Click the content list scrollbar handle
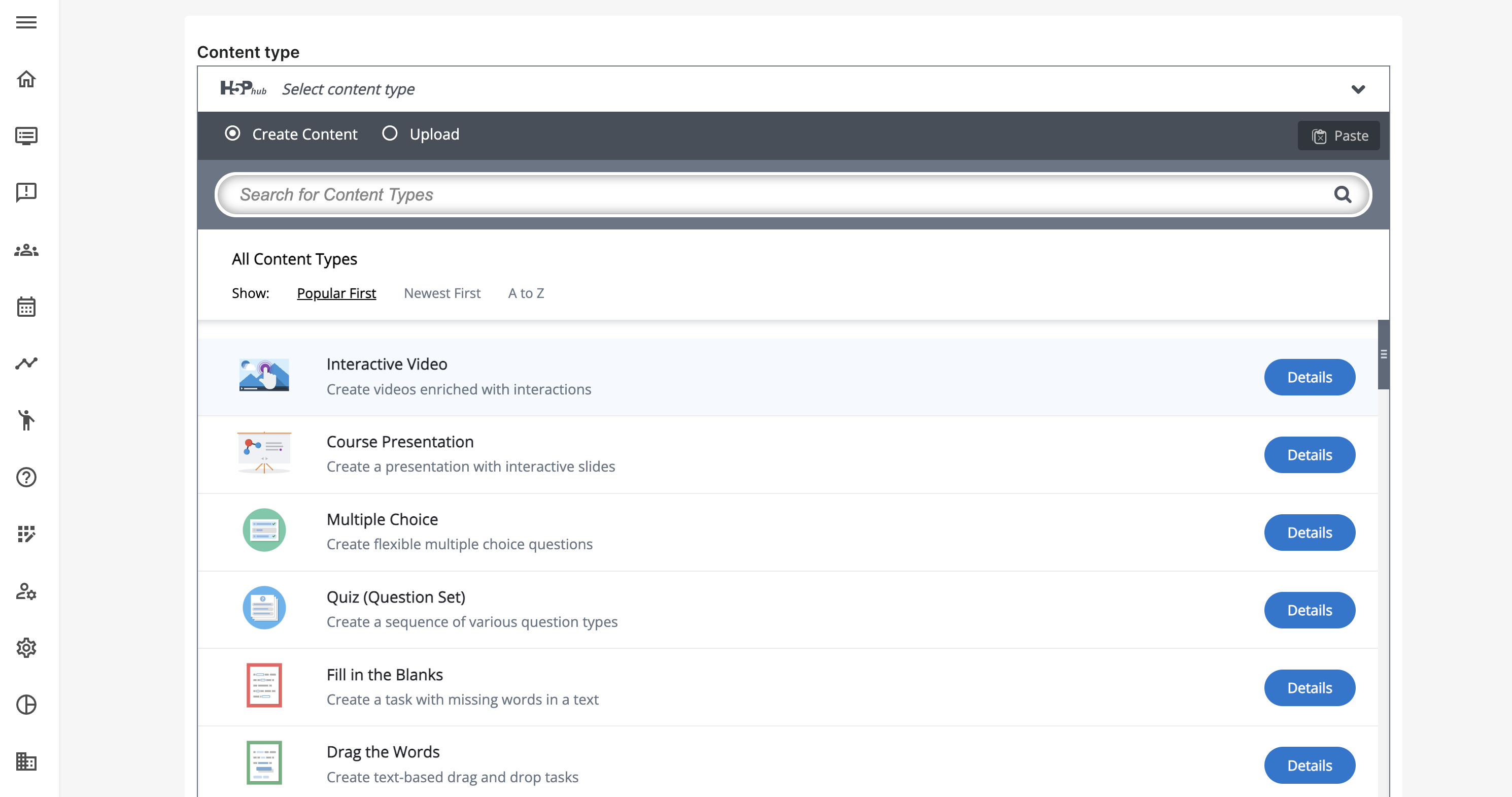Screen dimensions: 1512x797 point(1384,354)
